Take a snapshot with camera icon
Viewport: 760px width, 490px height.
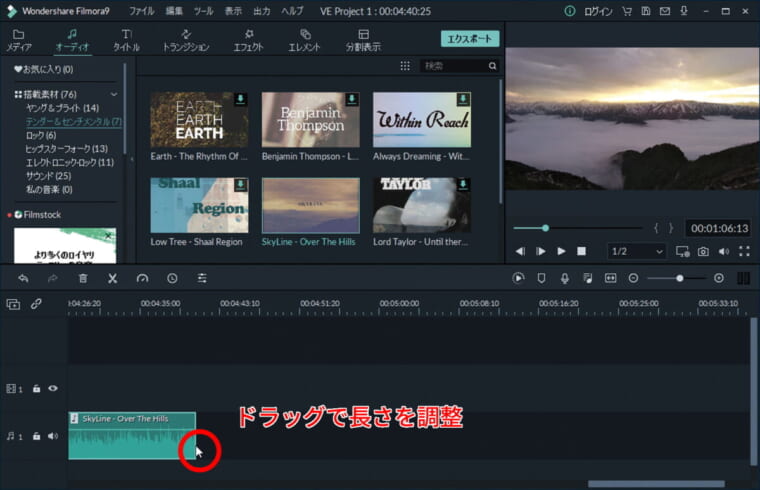(x=703, y=251)
